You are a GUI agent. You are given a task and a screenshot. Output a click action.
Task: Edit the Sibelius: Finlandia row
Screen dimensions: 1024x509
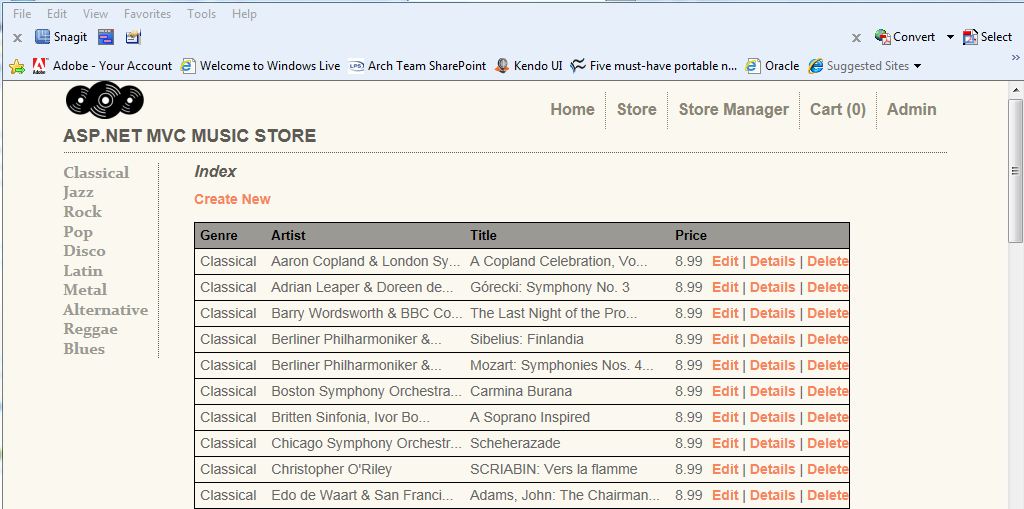click(725, 339)
